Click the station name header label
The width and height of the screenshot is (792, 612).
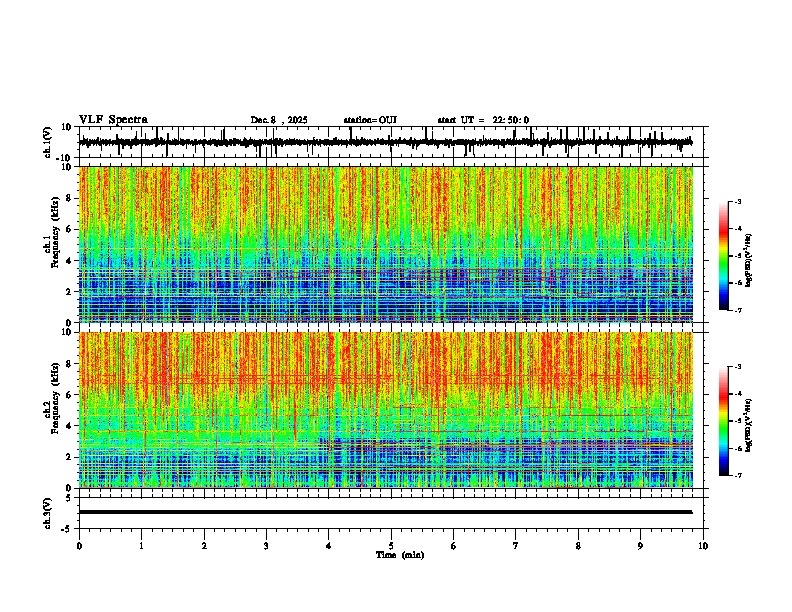click(x=370, y=120)
